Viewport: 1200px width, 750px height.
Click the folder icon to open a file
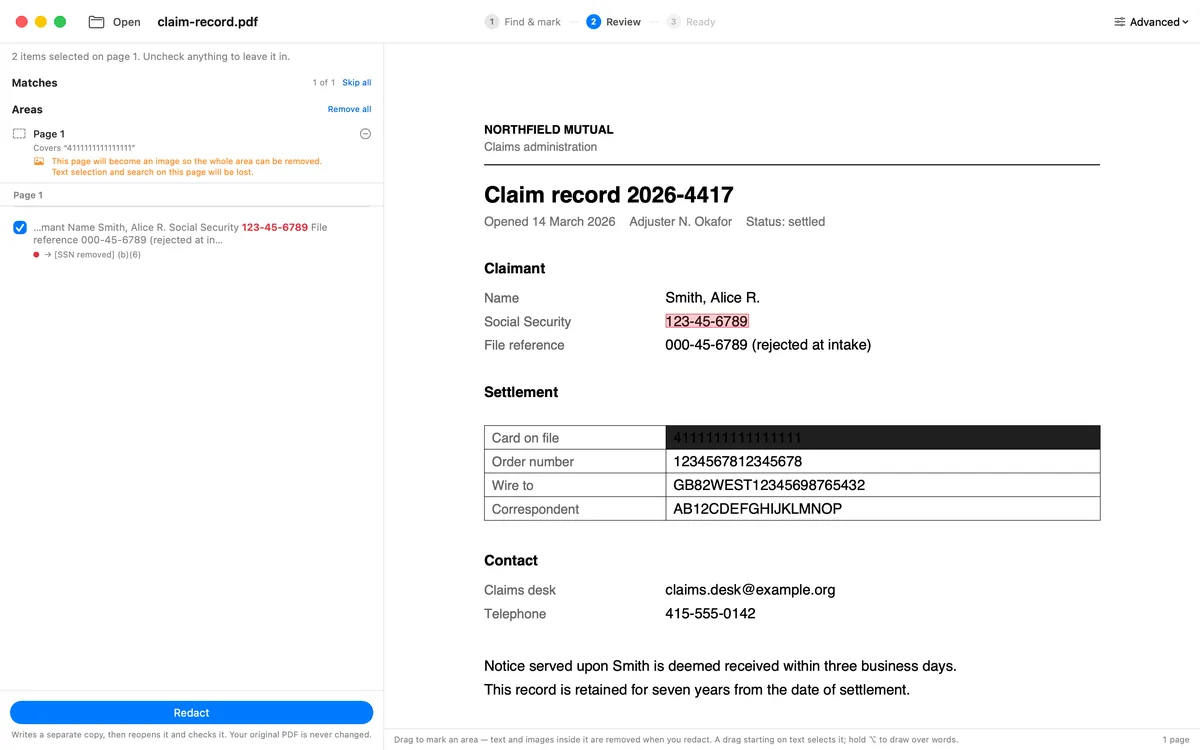(x=96, y=22)
